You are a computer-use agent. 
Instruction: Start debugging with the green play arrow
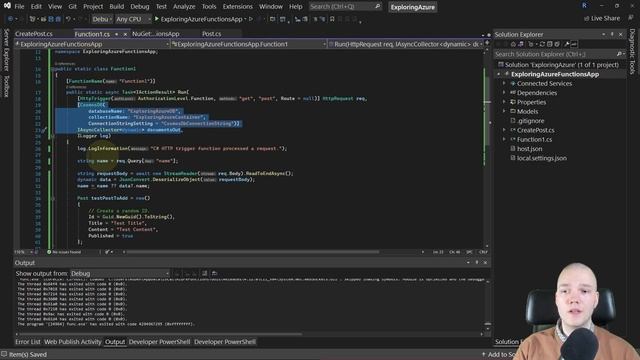pos(156,19)
